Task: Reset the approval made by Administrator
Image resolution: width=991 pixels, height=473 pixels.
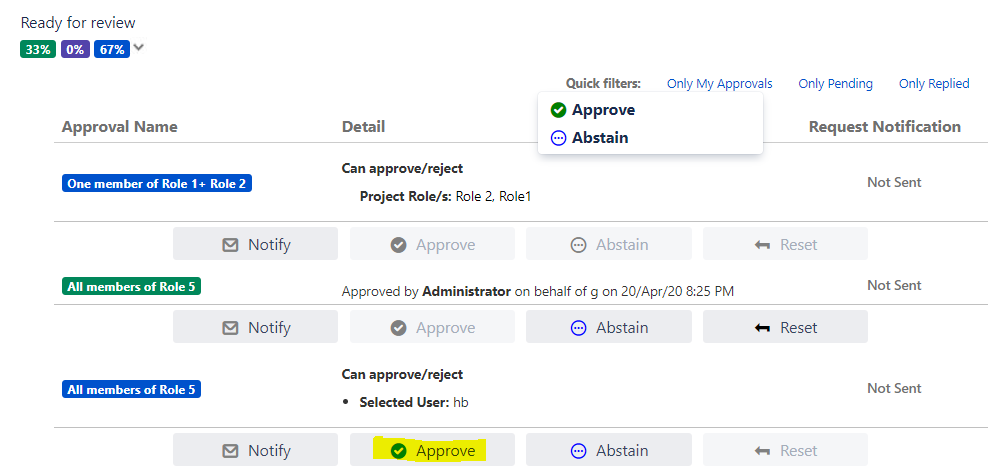Action: (785, 328)
